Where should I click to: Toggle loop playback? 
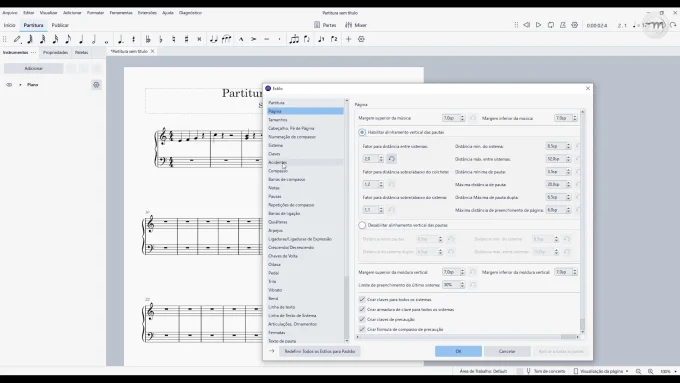coord(551,25)
